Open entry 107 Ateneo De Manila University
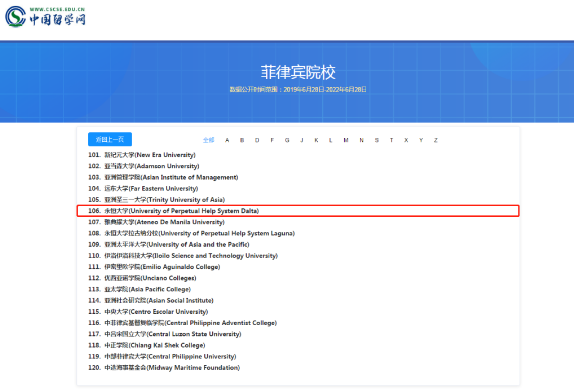574x389 pixels. click(x=156, y=222)
